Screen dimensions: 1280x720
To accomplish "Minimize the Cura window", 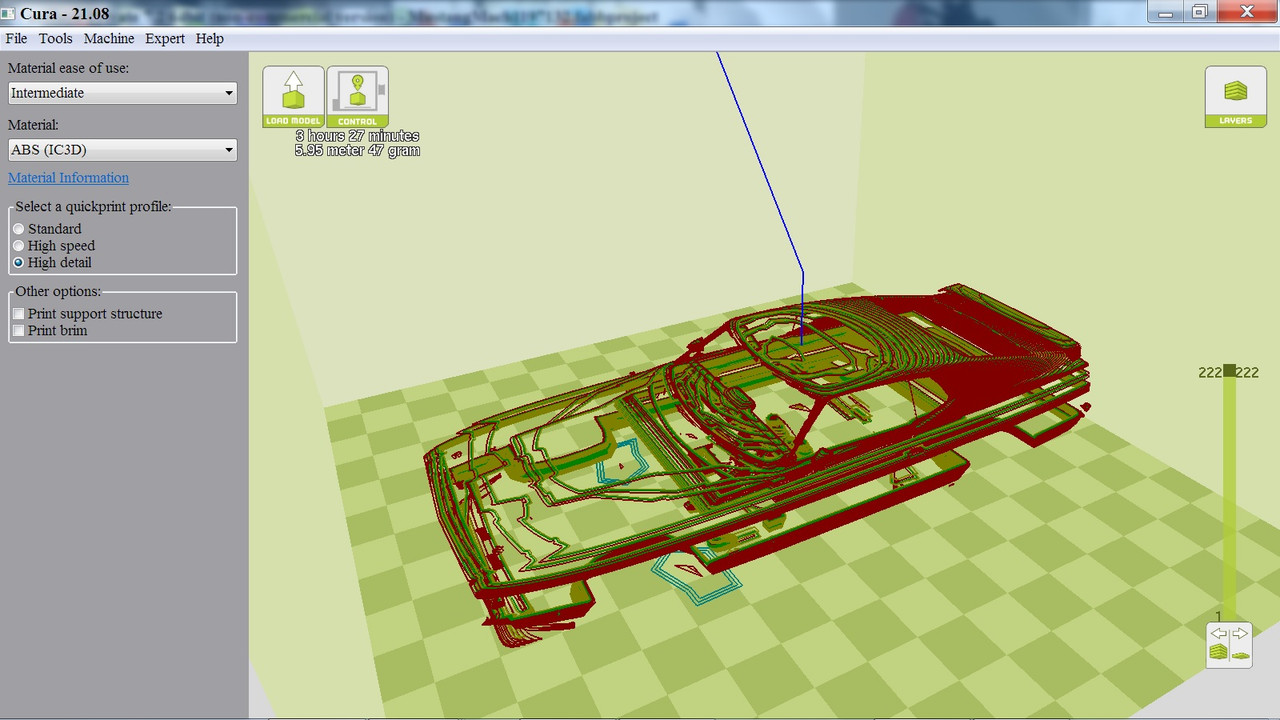I will pyautogui.click(x=1166, y=12).
